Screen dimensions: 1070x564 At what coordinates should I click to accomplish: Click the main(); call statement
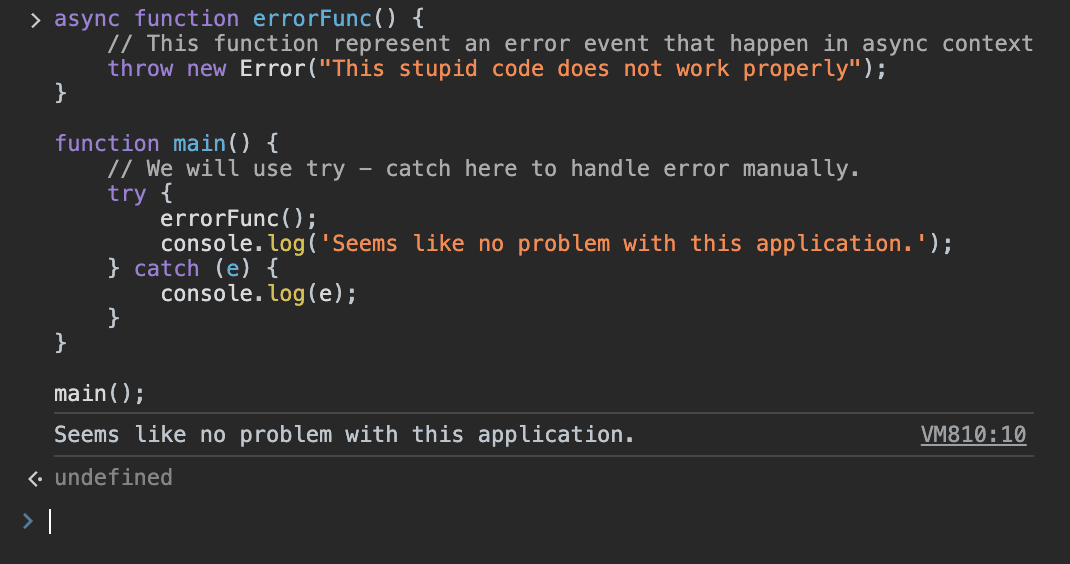(100, 393)
